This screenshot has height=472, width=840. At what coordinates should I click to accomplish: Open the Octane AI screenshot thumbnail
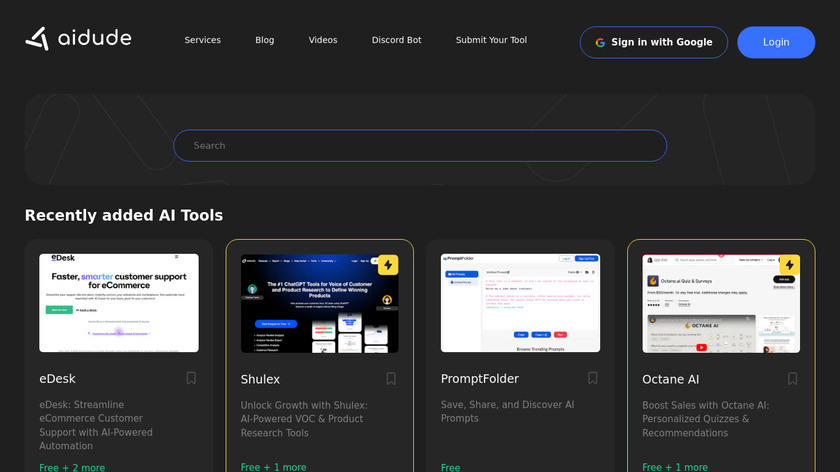[x=721, y=303]
